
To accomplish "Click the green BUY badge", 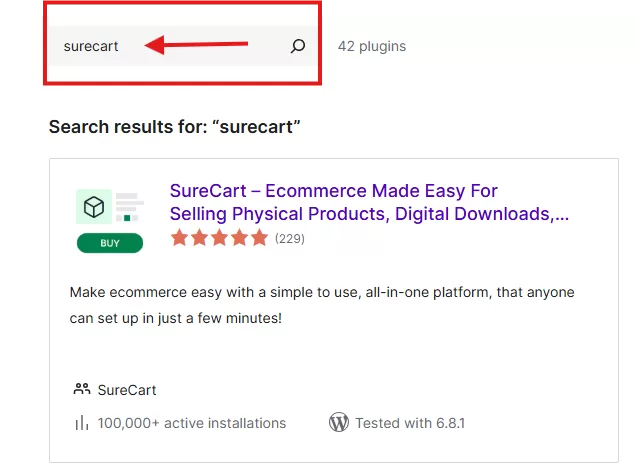I will pos(110,243).
